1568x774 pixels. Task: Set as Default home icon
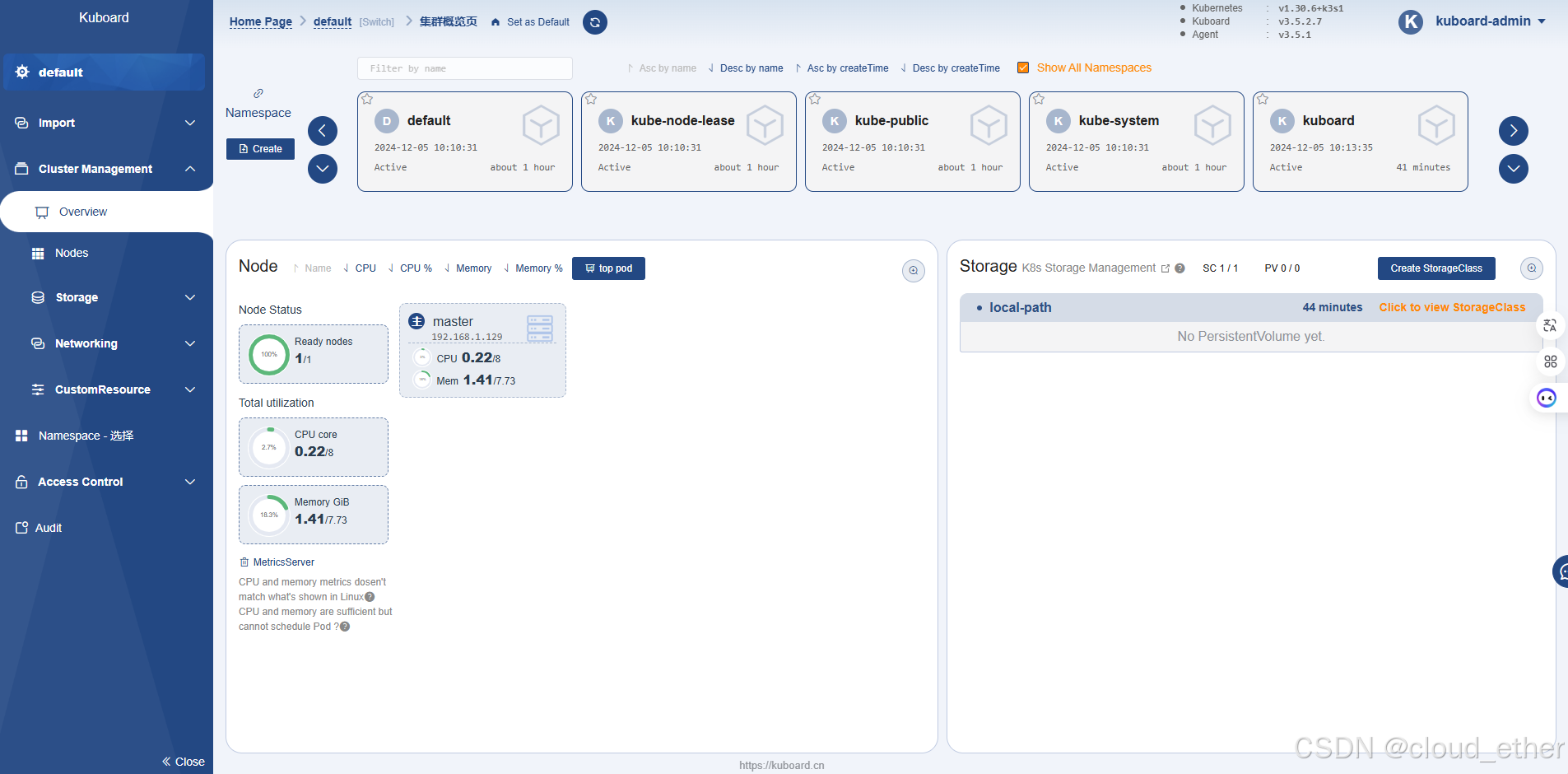click(496, 22)
